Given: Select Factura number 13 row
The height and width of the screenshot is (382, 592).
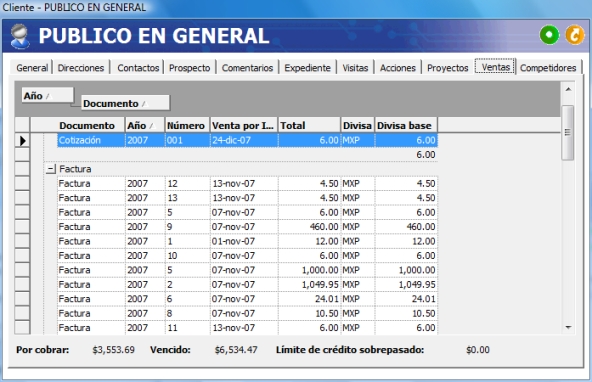Looking at the screenshot, I should tap(247, 198).
